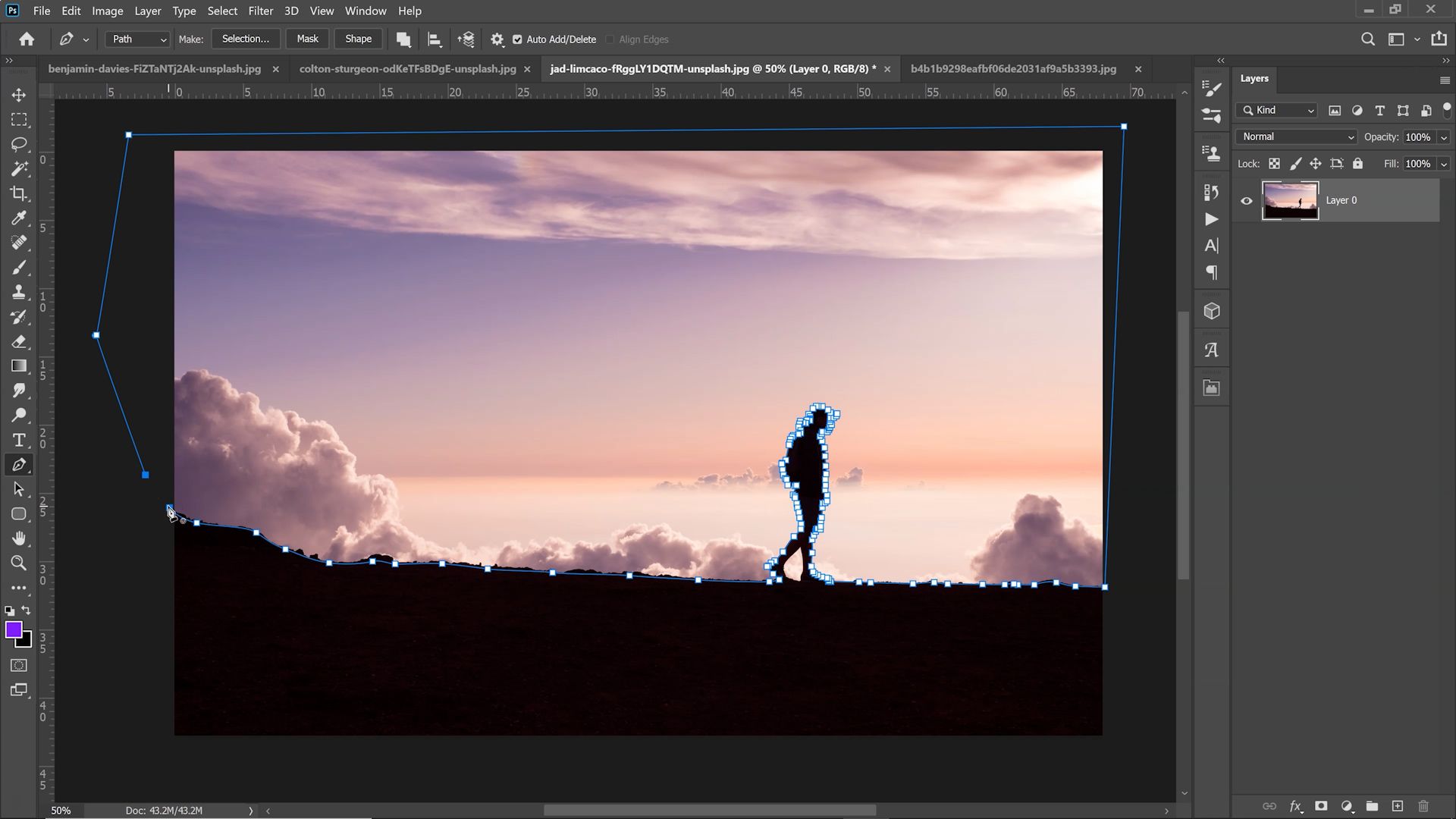The height and width of the screenshot is (819, 1456).
Task: Switch to the benjamin-davies-FiZTaNTj2Ak-unsplash.jpg tab
Action: (x=154, y=69)
